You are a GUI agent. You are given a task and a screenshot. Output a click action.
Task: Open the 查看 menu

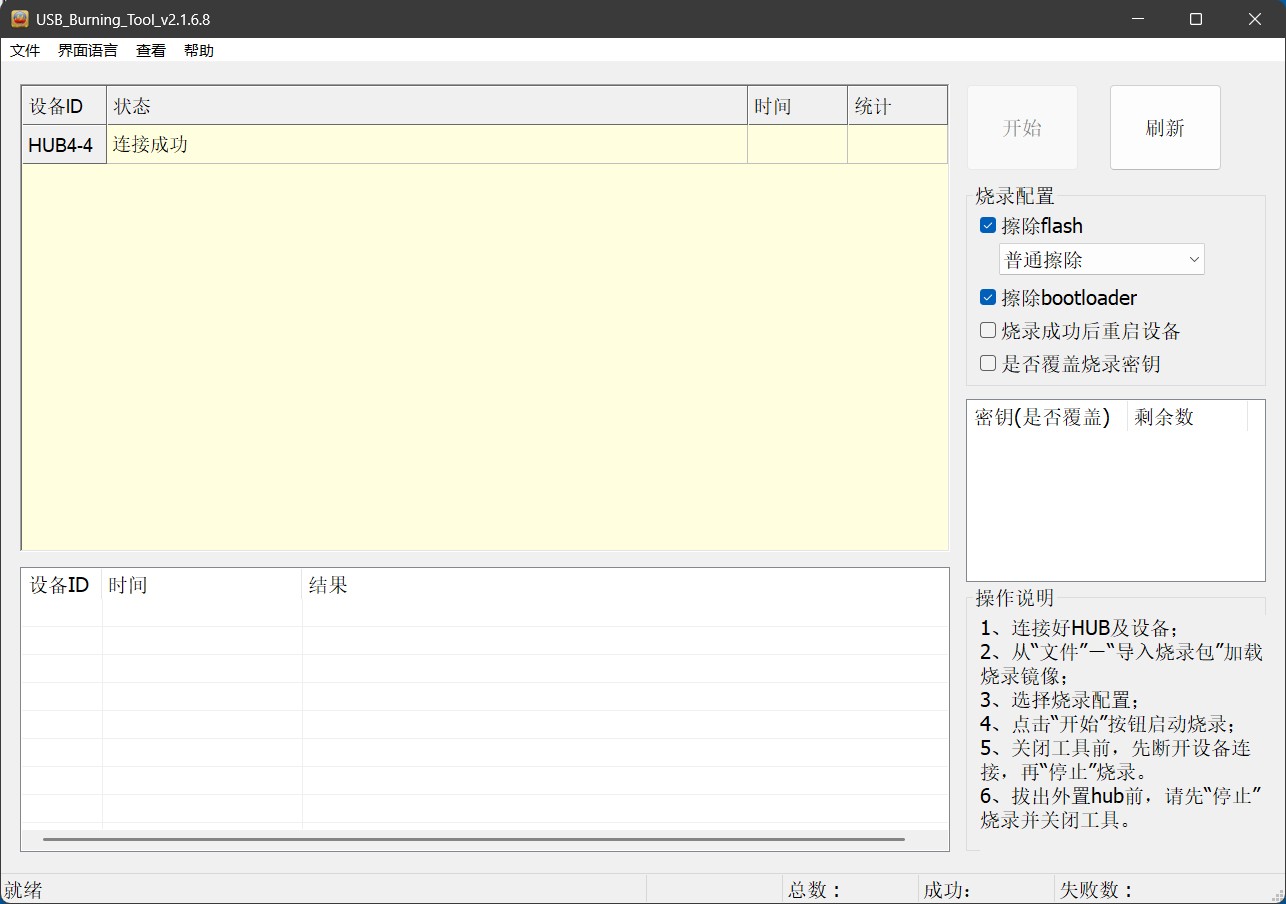point(151,51)
